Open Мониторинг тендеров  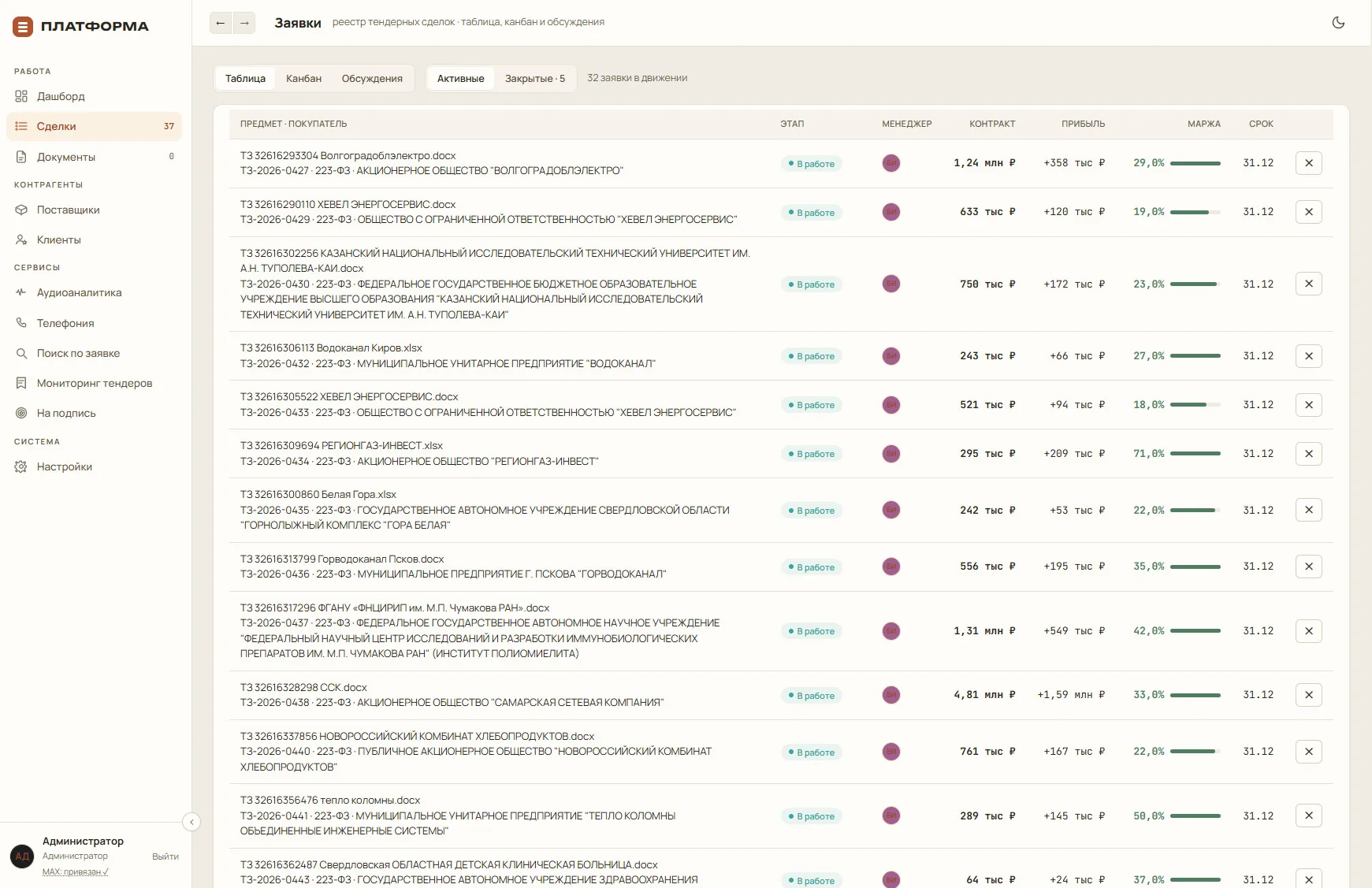(94, 383)
